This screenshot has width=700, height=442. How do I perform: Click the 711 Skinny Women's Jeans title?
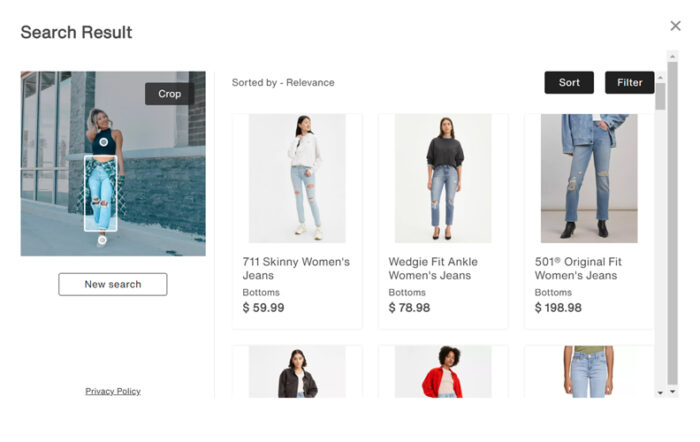[x=296, y=268]
